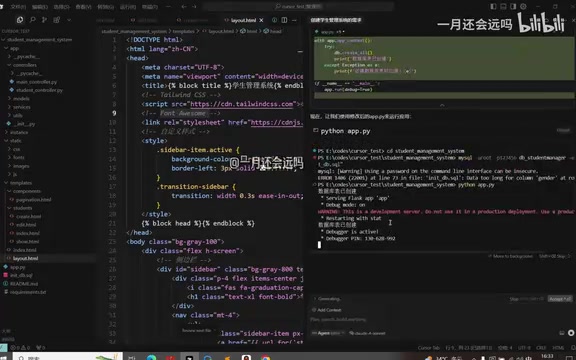The height and width of the screenshot is (360, 576).
Task: Open requirements.txt file
Action: (x=28, y=292)
